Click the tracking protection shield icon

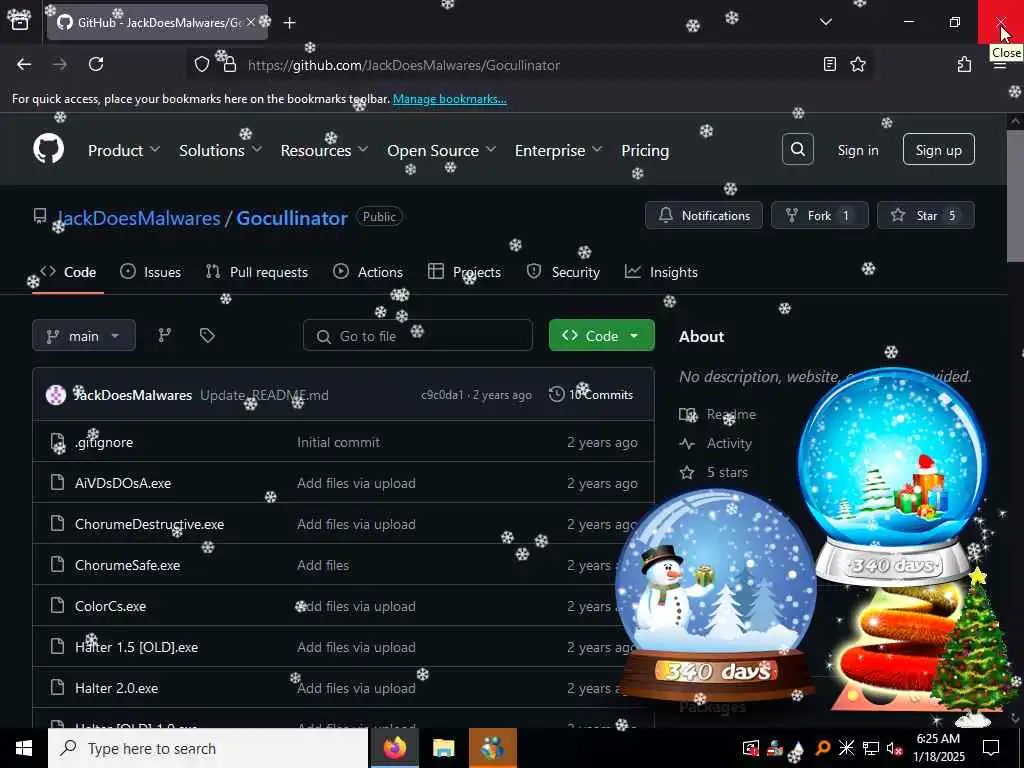[x=202, y=64]
